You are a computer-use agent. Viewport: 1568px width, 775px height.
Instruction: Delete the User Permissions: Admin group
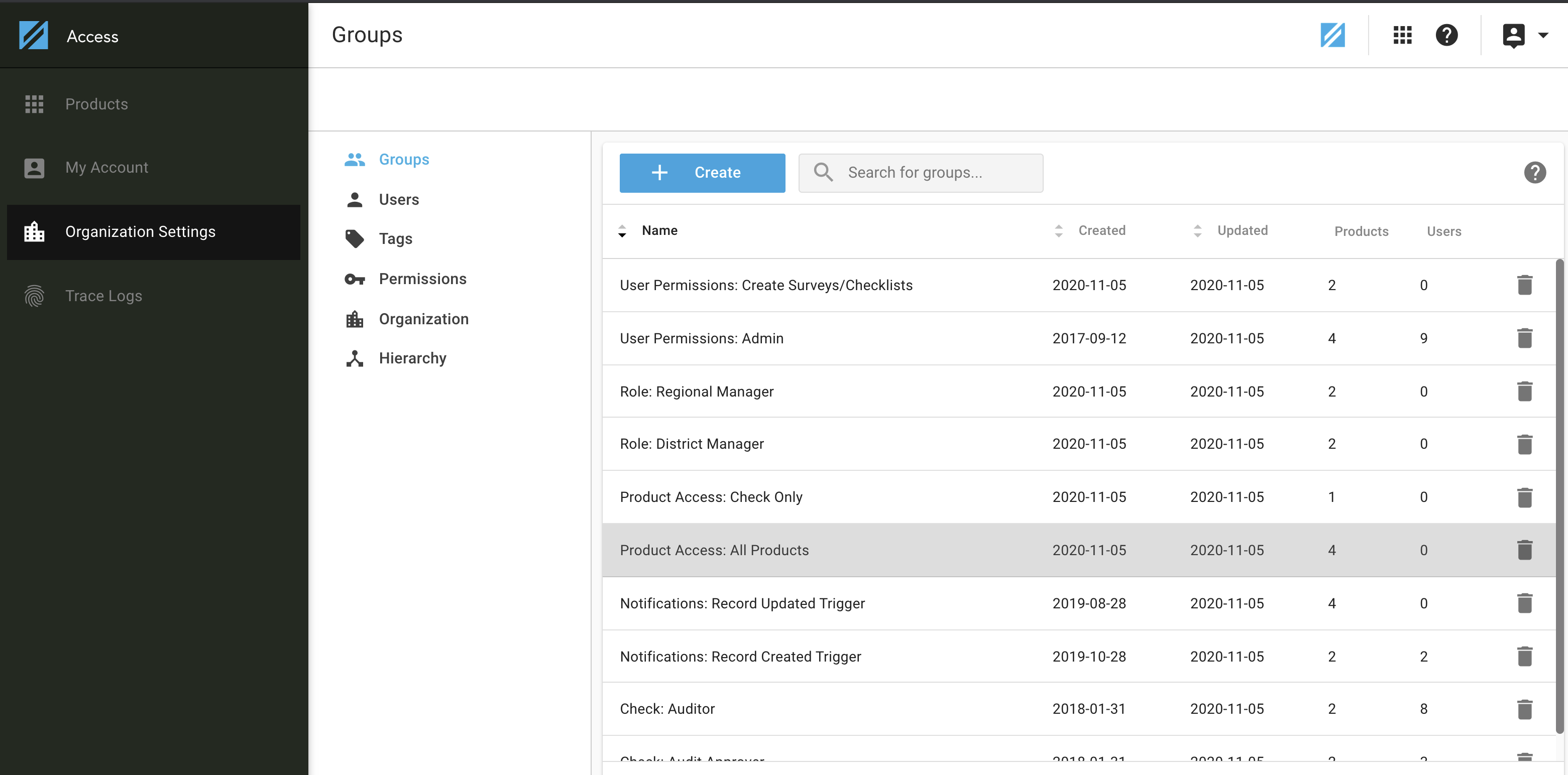click(x=1524, y=338)
